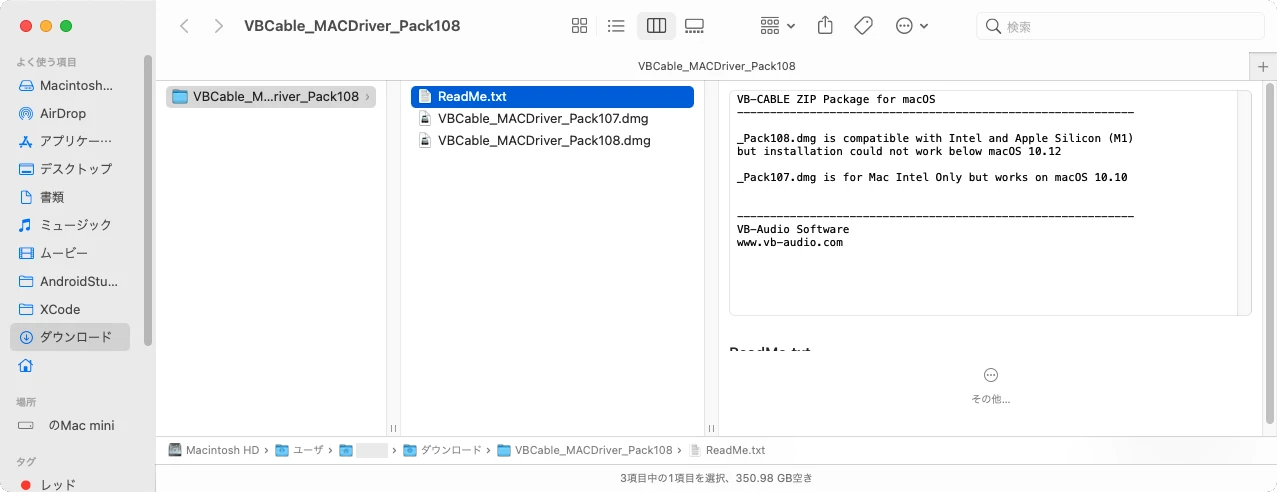Go back with the back arrow
The image size is (1277, 492).
[185, 26]
